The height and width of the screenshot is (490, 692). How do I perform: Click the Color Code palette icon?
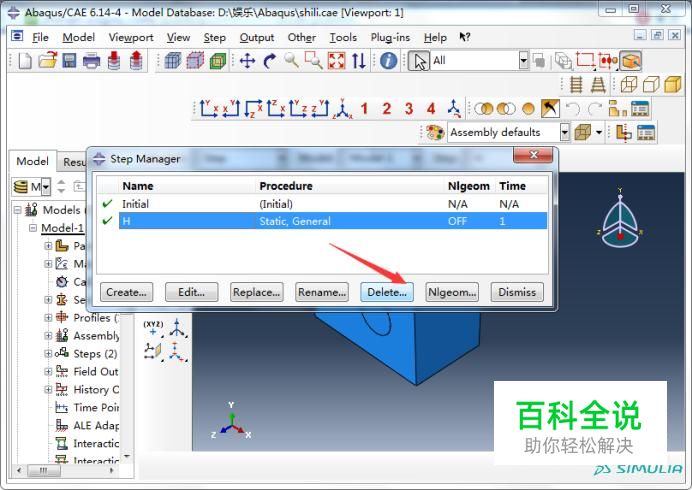[435, 132]
